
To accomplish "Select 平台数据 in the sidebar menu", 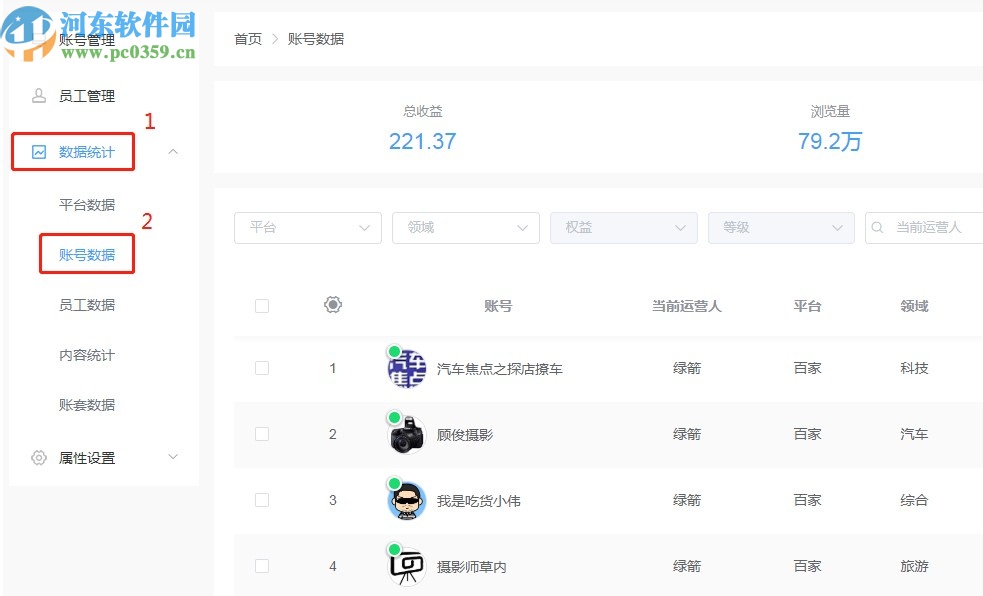I will click(x=86, y=205).
